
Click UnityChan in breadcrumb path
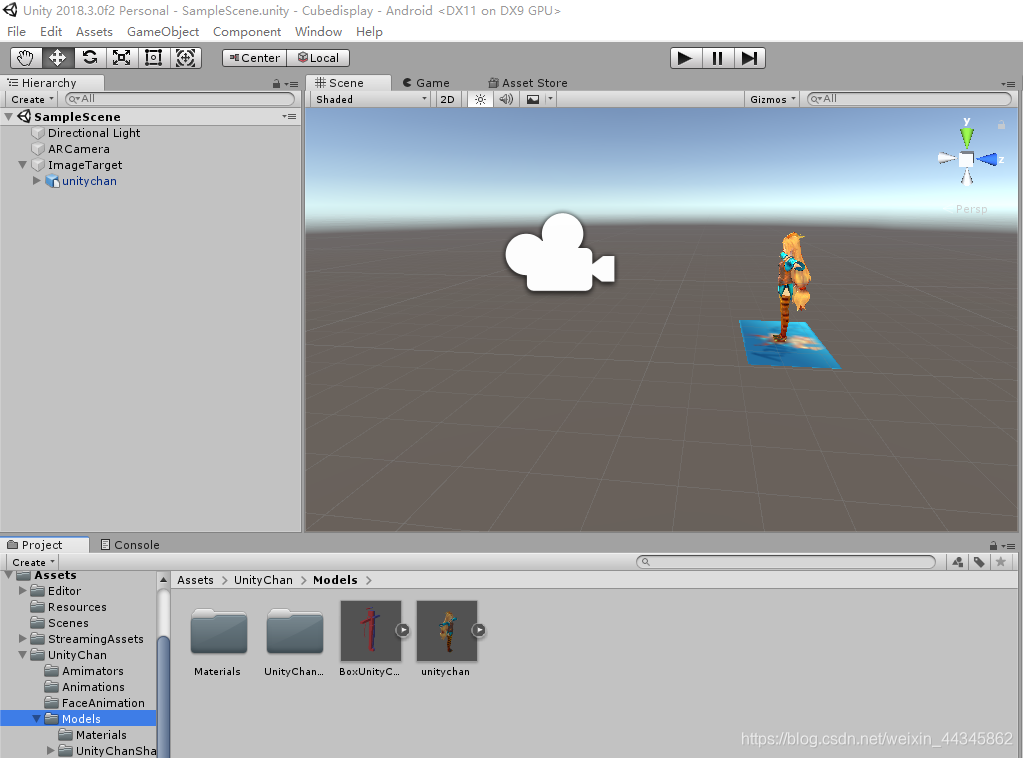(264, 580)
